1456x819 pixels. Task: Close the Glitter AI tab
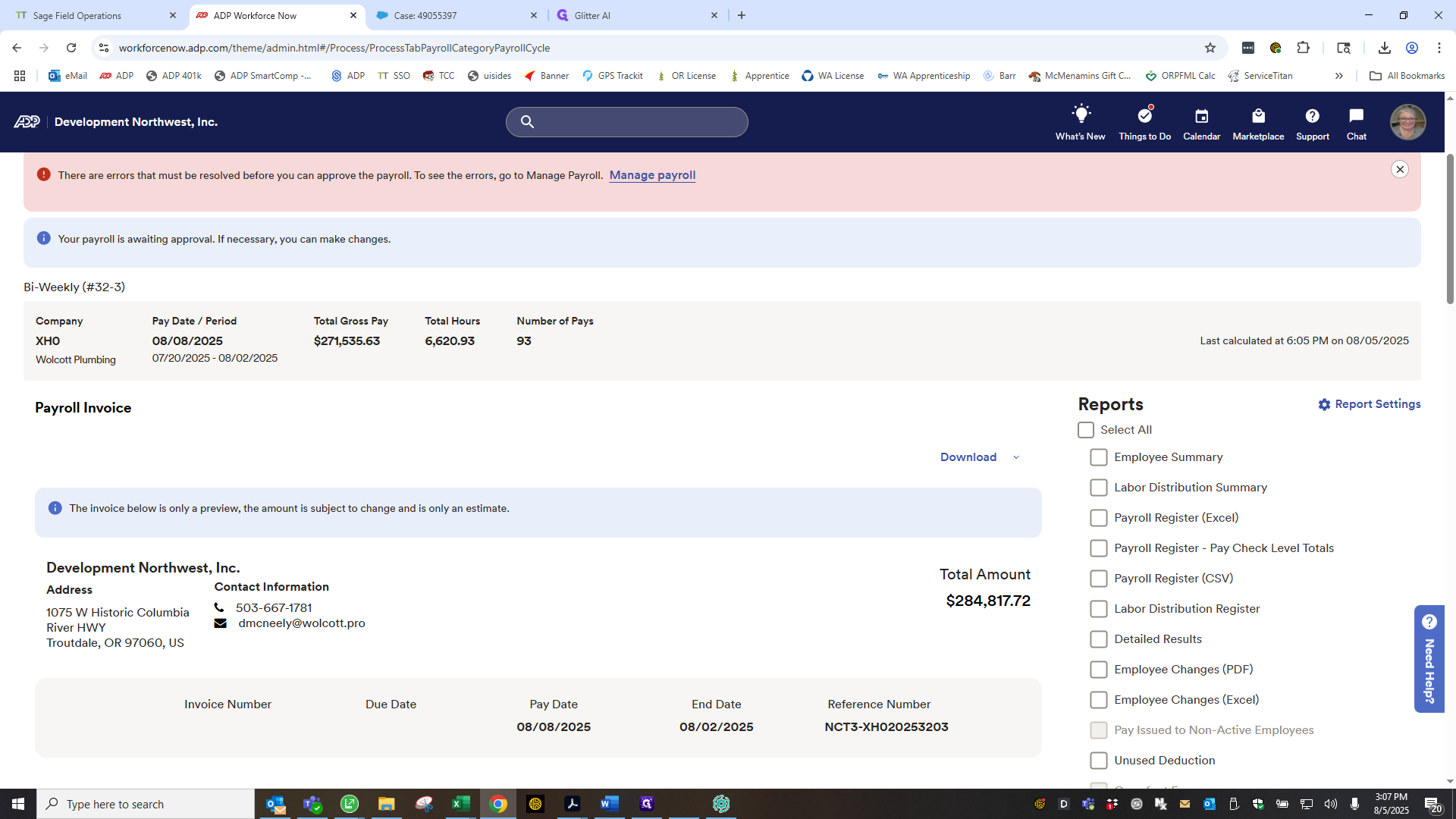point(714,15)
